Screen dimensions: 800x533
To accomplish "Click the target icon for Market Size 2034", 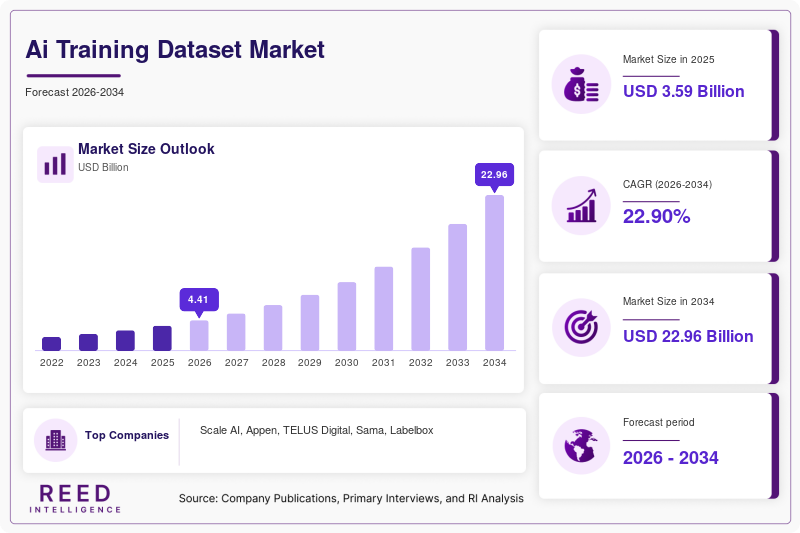I will click(x=581, y=327).
